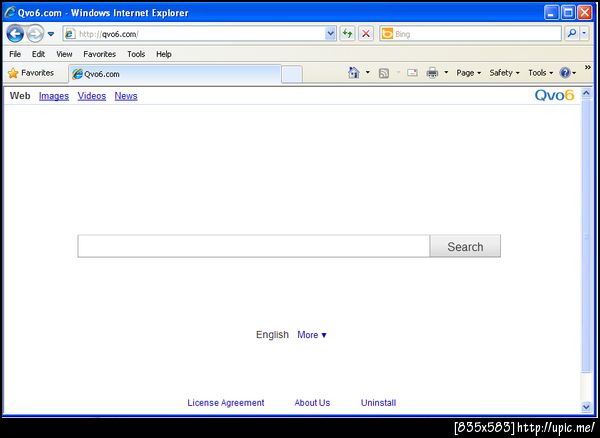Image resolution: width=600 pixels, height=438 pixels.
Task: Open the Tools menu in menu bar
Action: point(136,54)
